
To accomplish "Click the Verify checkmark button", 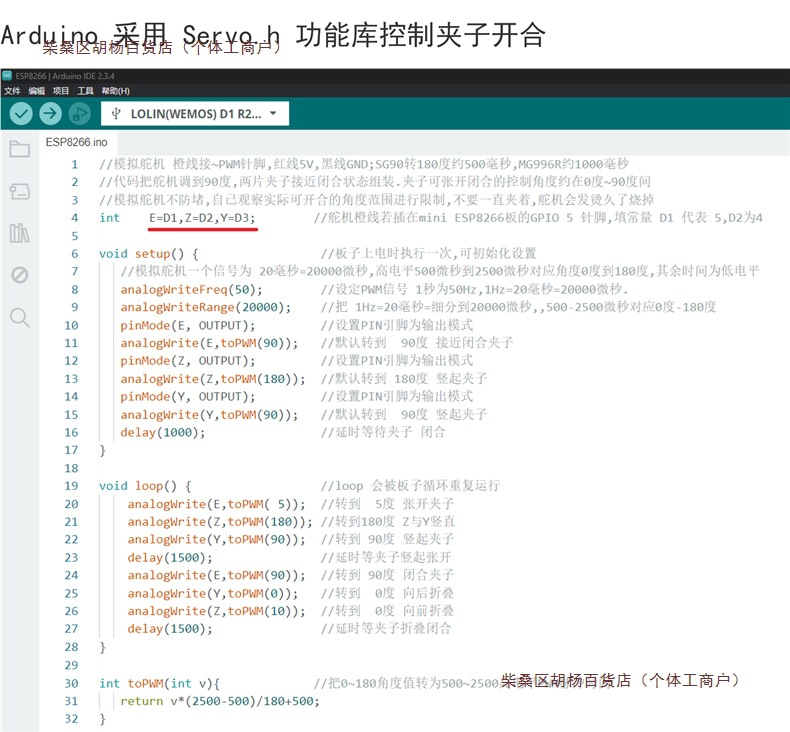I will click(21, 114).
